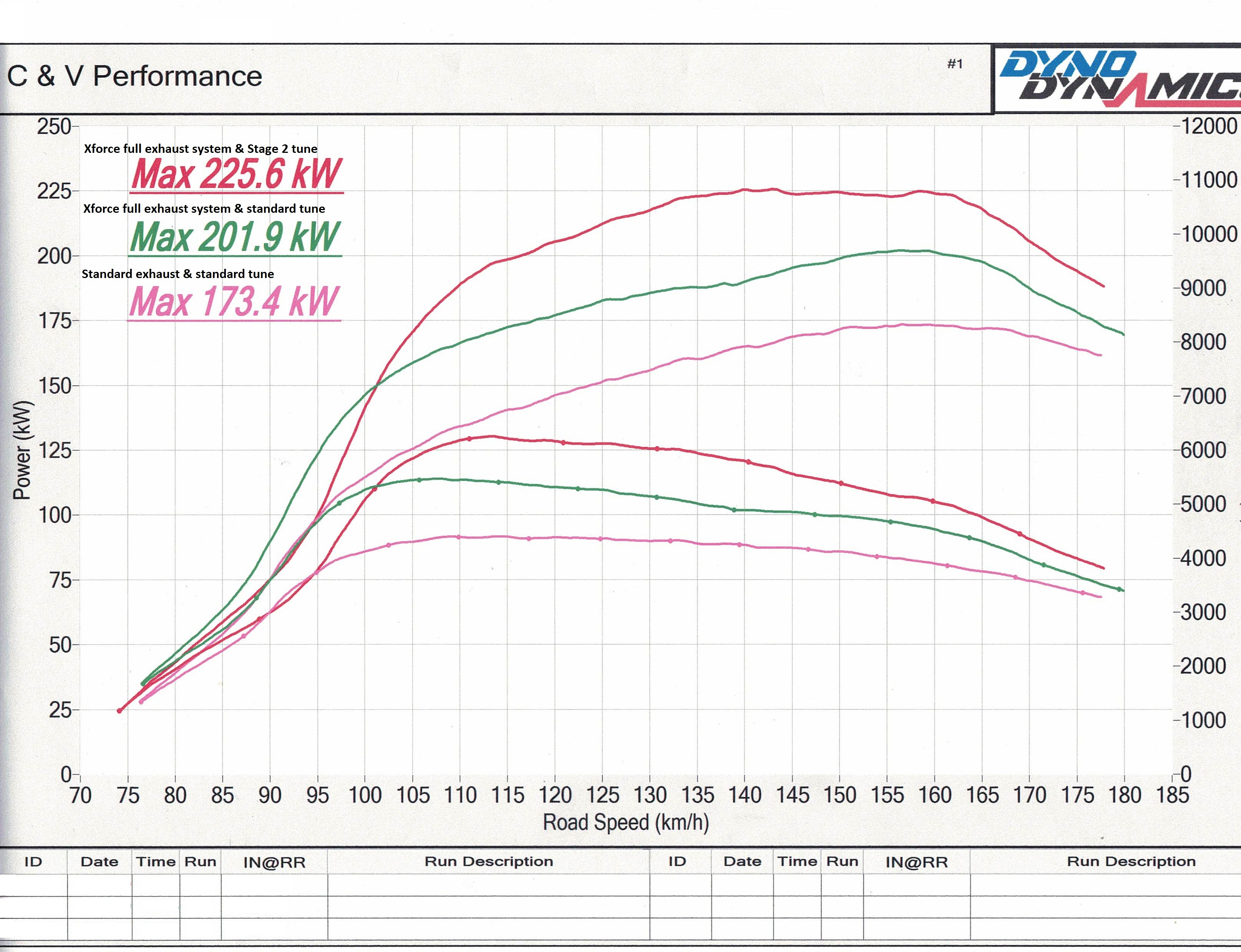This screenshot has width=1241, height=952.
Task: Click the green Max 201.9 kW label
Action: pyautogui.click(x=235, y=237)
